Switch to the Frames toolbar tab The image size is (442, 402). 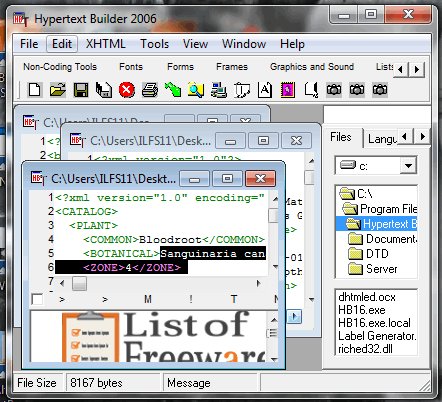[x=232, y=67]
